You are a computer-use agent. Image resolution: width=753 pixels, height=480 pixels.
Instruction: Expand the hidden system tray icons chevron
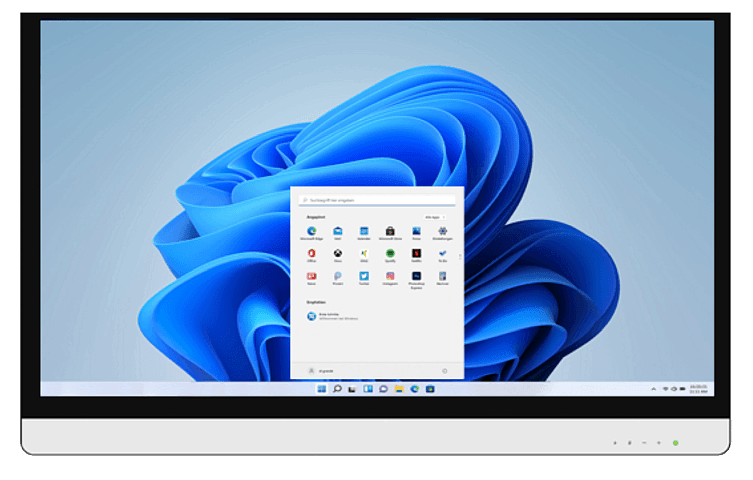pos(653,389)
